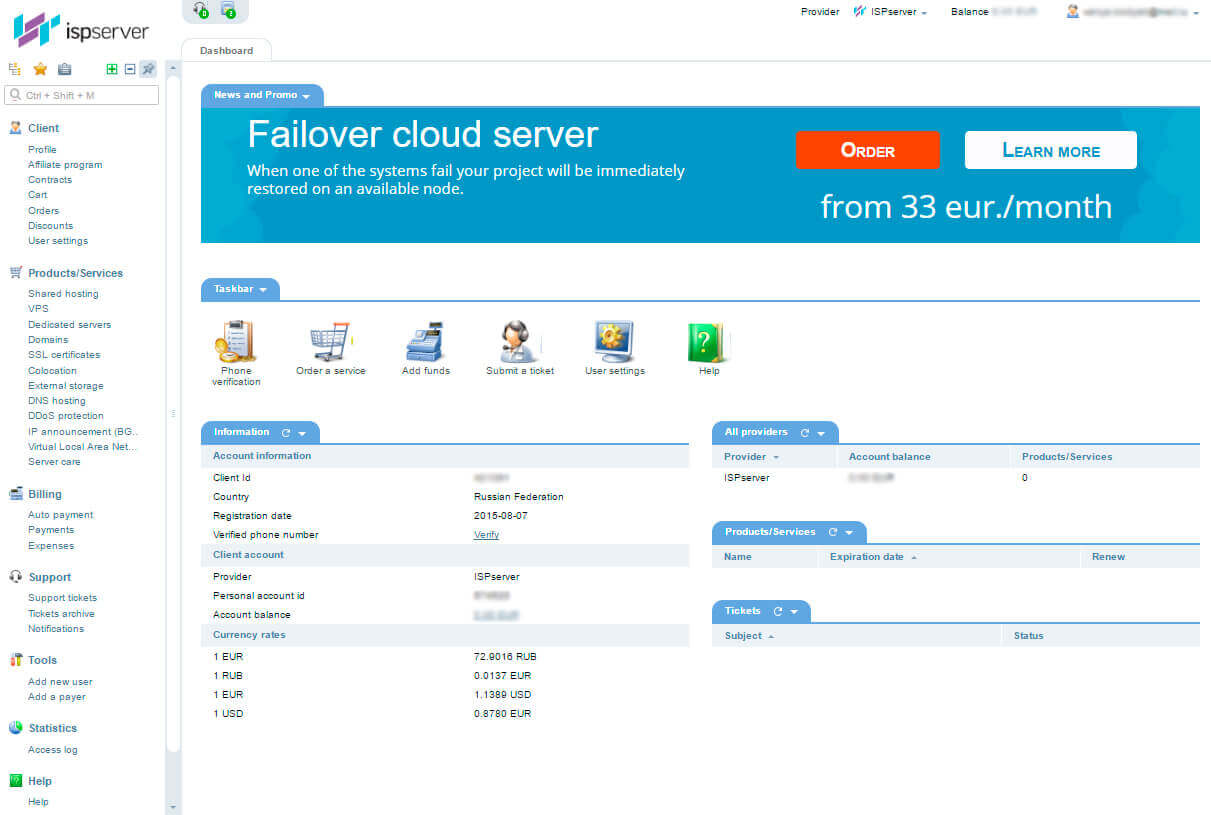This screenshot has height=815, width=1211.
Task: Expand all menu sections with plus icon
Action: coord(112,69)
